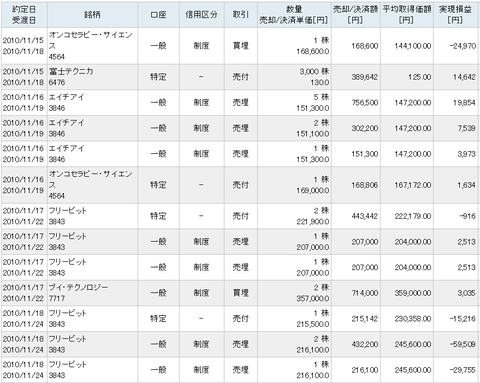Viewport: 480px width, 383px height.
Task: Select the realized loss value -15,216
Action: point(463,319)
